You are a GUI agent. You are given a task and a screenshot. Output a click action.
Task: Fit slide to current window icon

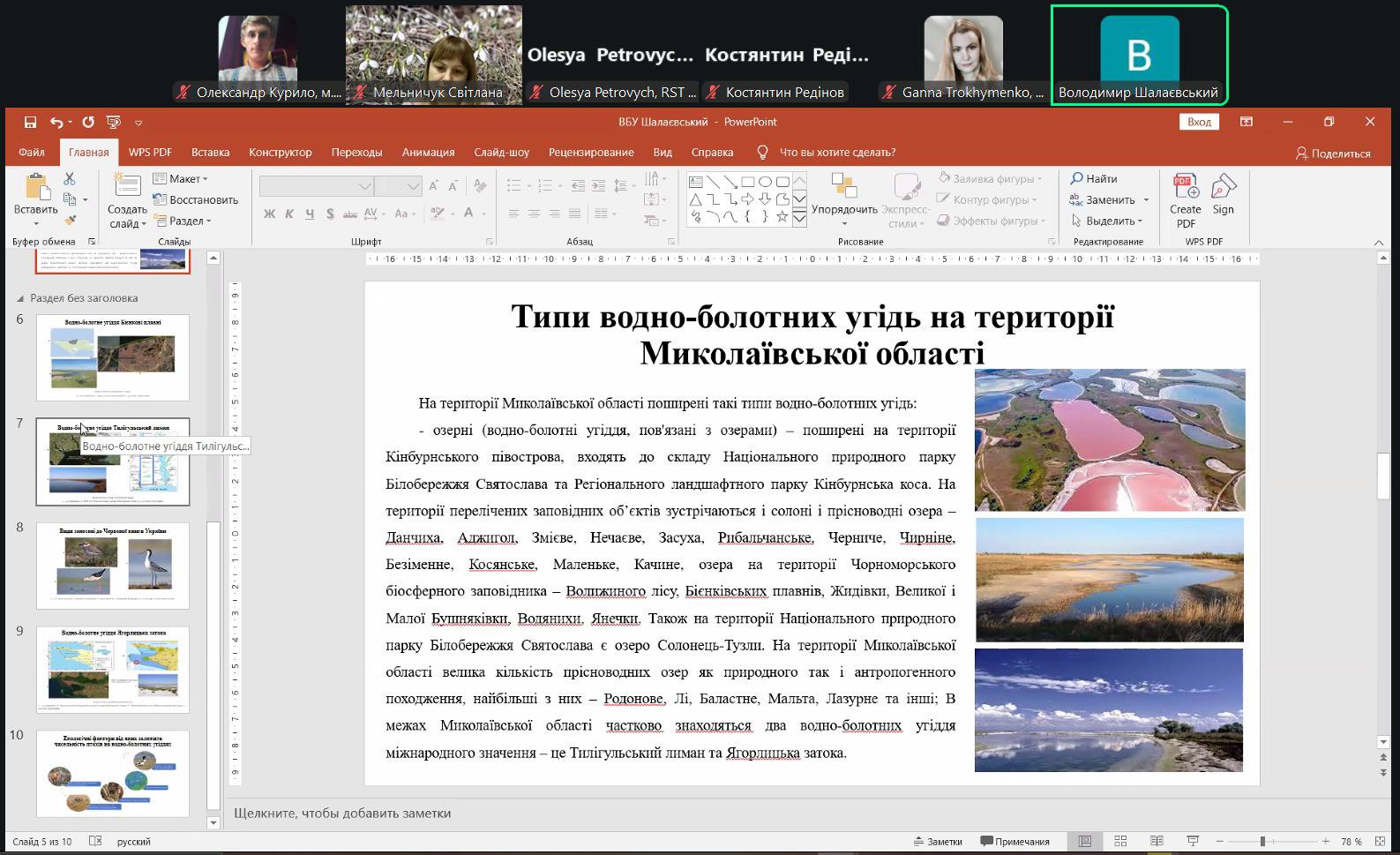[x=1380, y=841]
